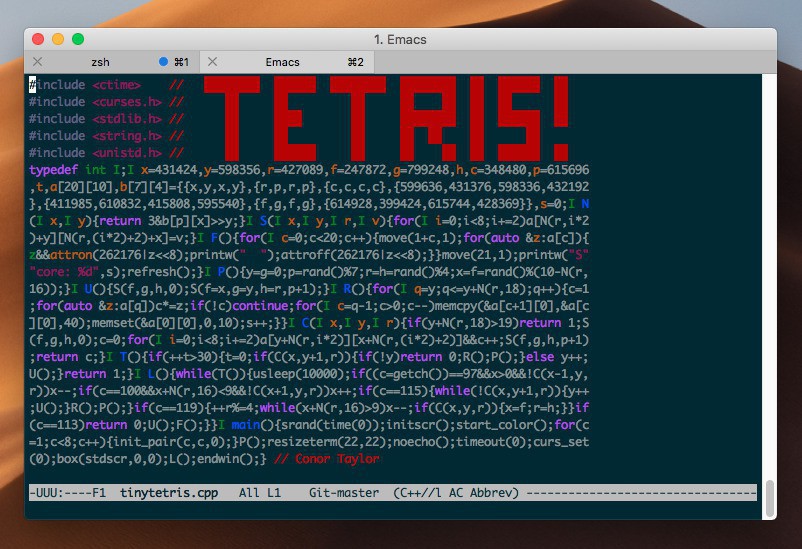802x549 pixels.
Task: Click 'srand(time(0))' in main
Action: (x=330, y=425)
